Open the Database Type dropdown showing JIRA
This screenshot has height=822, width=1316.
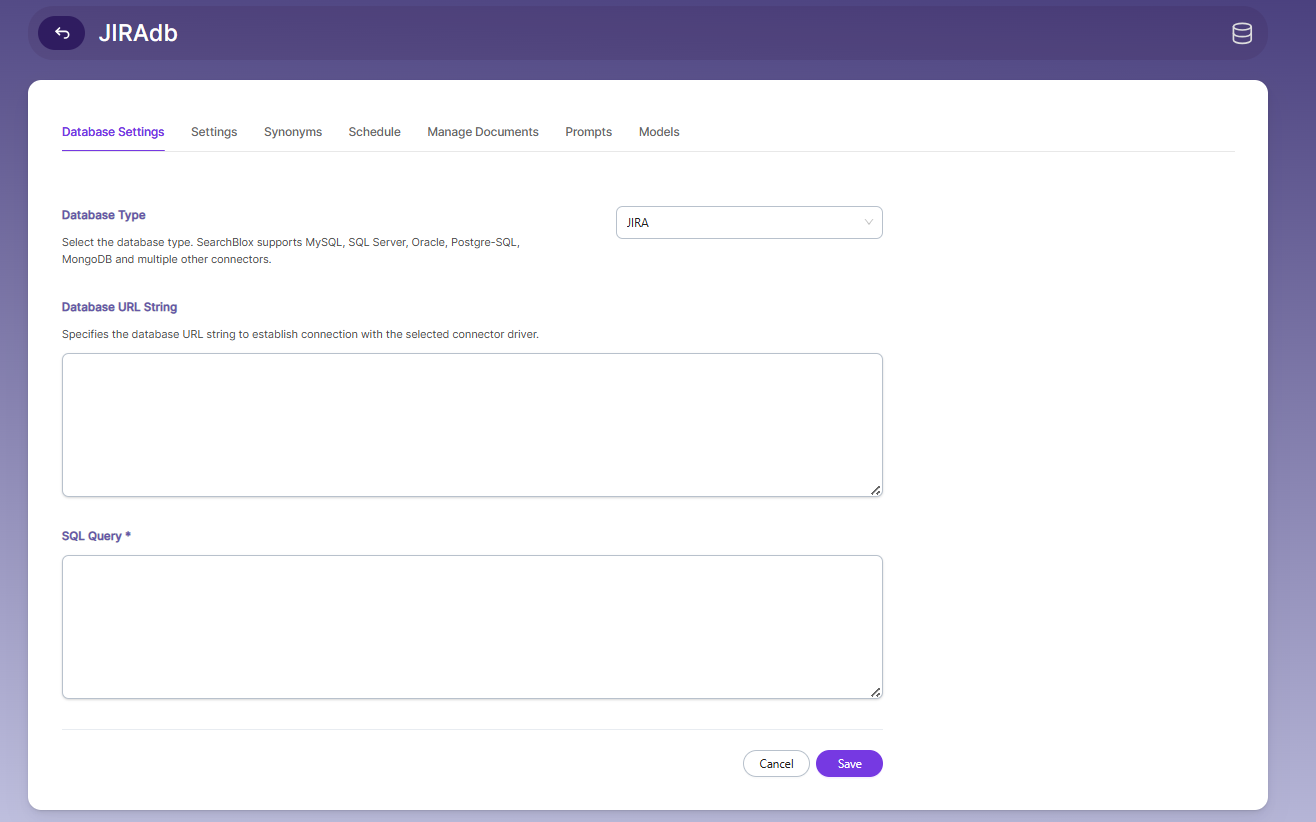click(749, 222)
